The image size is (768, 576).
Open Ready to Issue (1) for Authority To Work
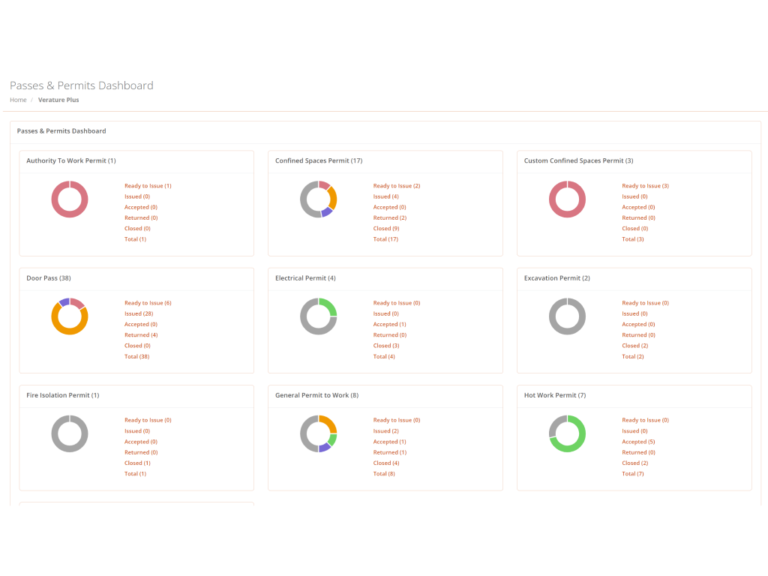coord(148,186)
